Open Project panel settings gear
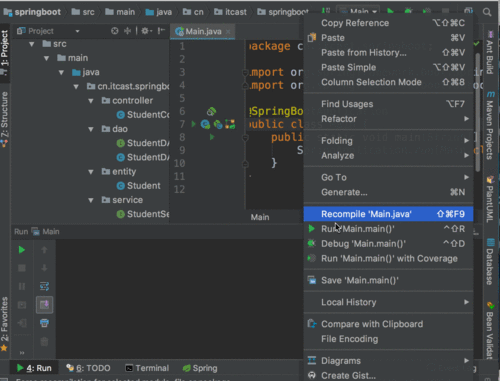Viewport: 500px width, 381px height. 145,31
